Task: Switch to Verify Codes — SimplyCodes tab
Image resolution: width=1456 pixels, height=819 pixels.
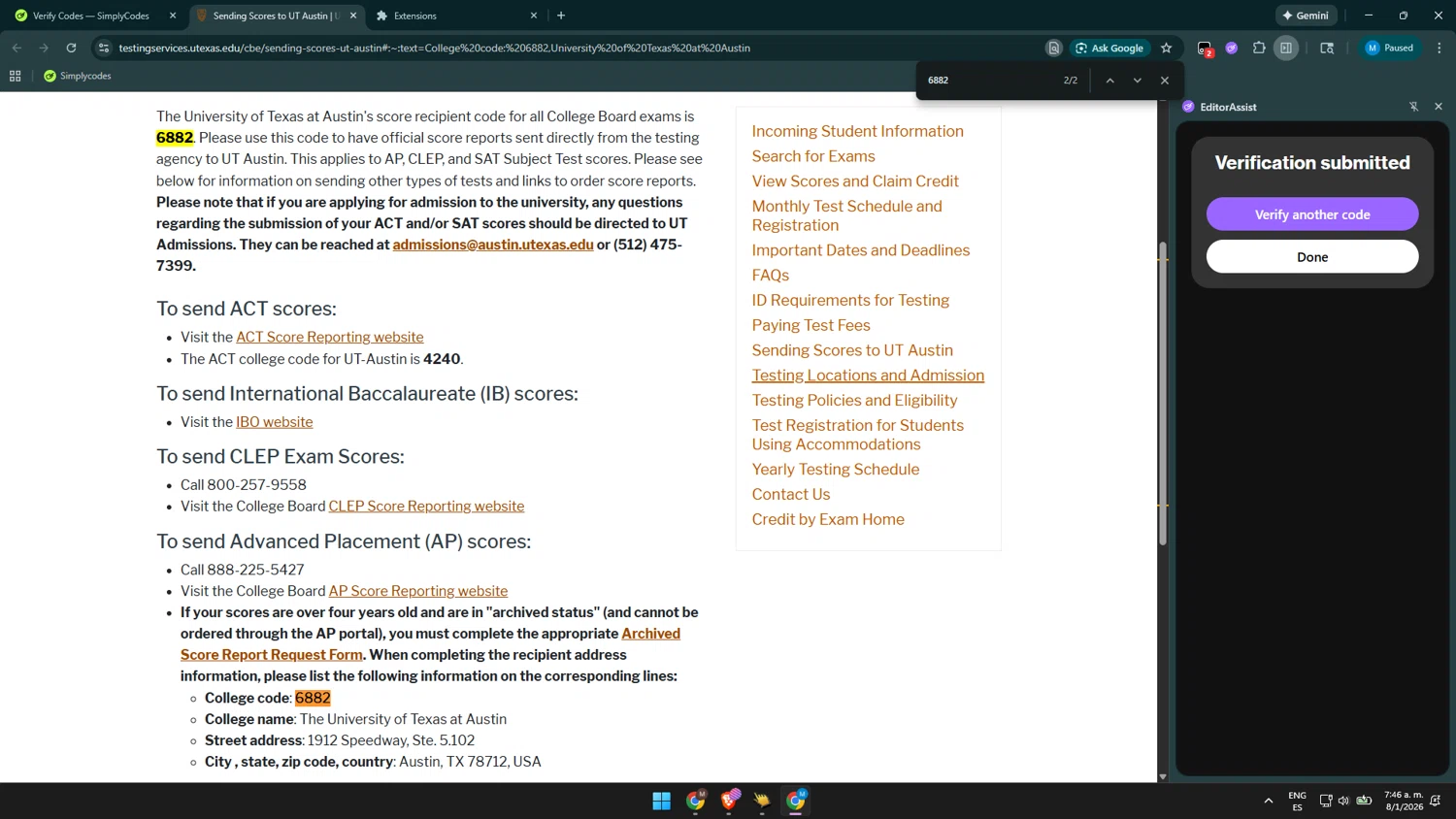Action: [91, 16]
